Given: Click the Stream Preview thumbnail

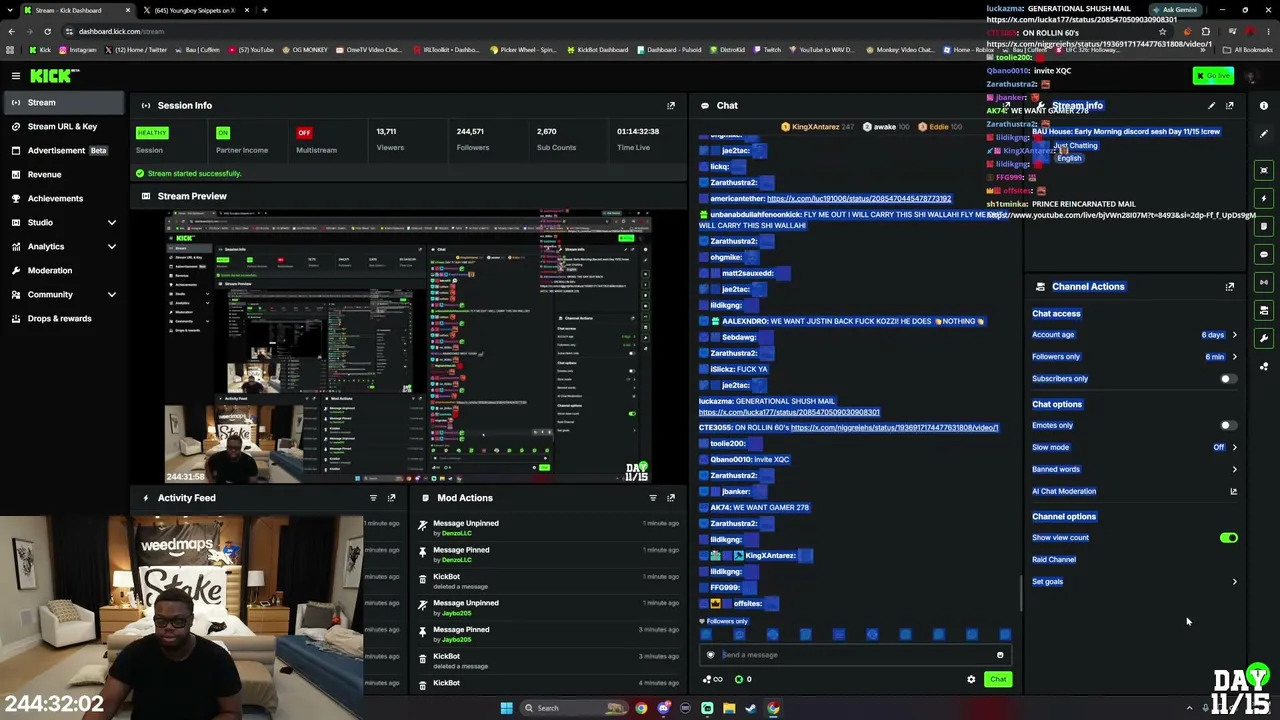Looking at the screenshot, I should (x=408, y=347).
